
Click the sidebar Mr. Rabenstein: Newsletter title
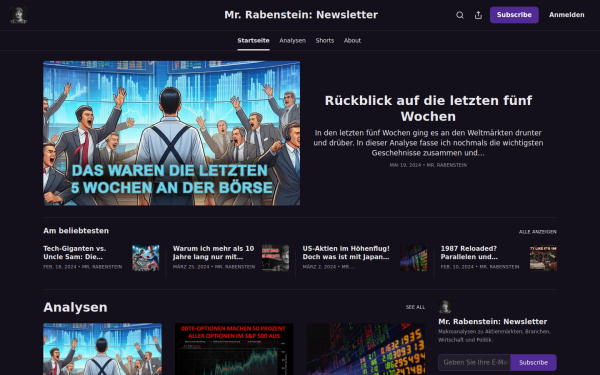pyautogui.click(x=492, y=322)
